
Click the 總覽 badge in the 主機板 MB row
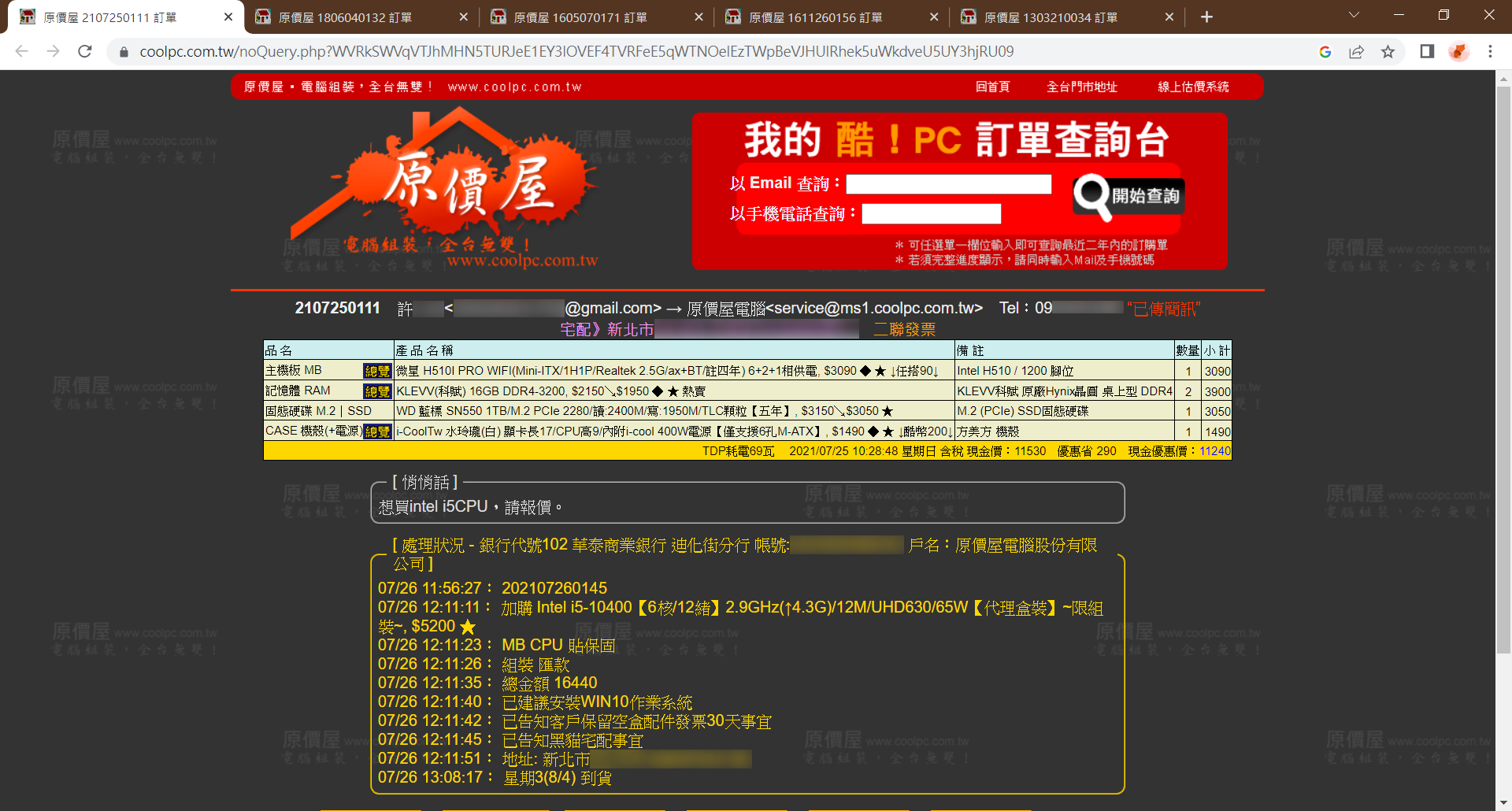(x=377, y=371)
